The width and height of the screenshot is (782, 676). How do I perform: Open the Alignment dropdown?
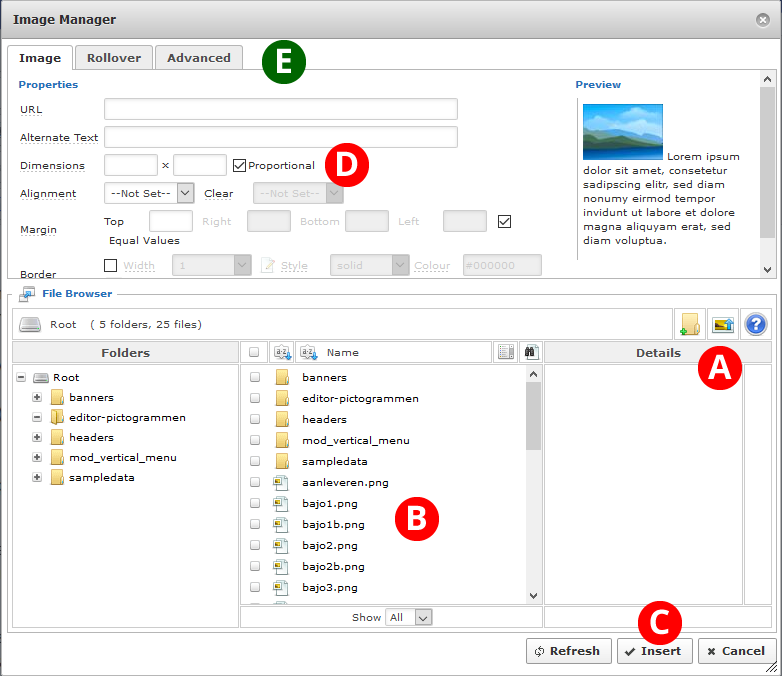(149, 193)
